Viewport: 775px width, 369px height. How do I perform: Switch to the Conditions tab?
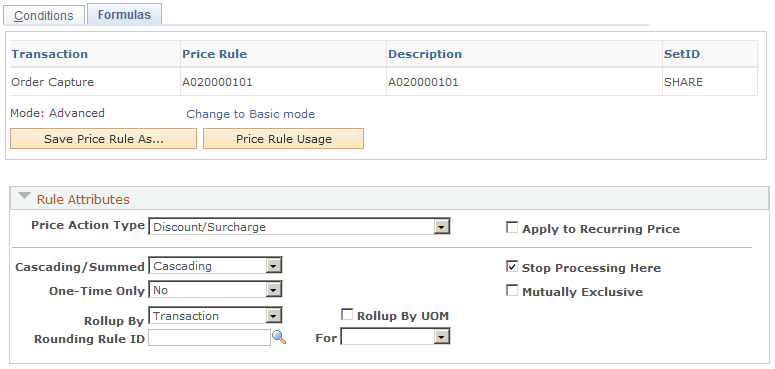tap(43, 16)
